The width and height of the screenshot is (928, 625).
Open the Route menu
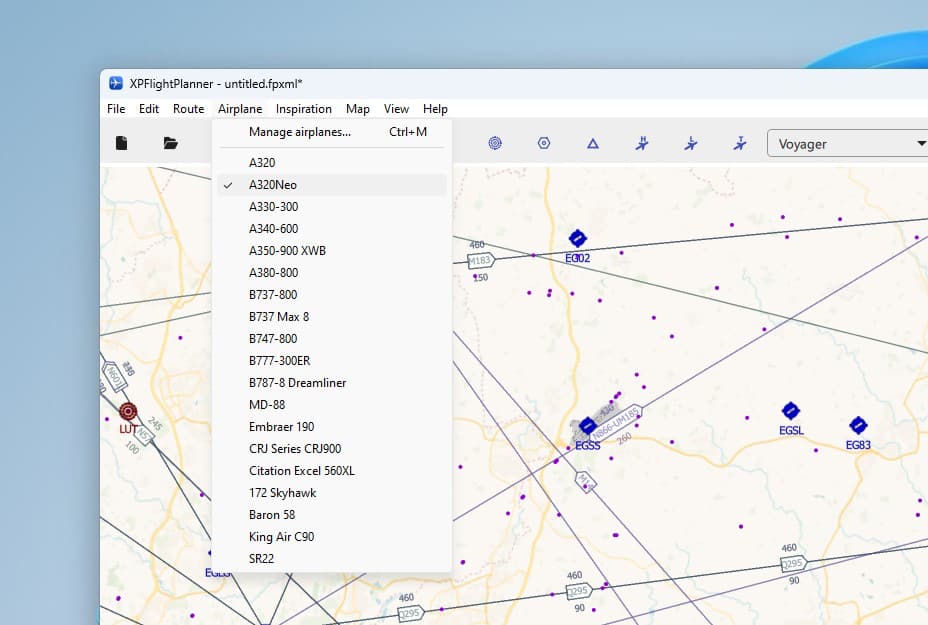(188, 109)
